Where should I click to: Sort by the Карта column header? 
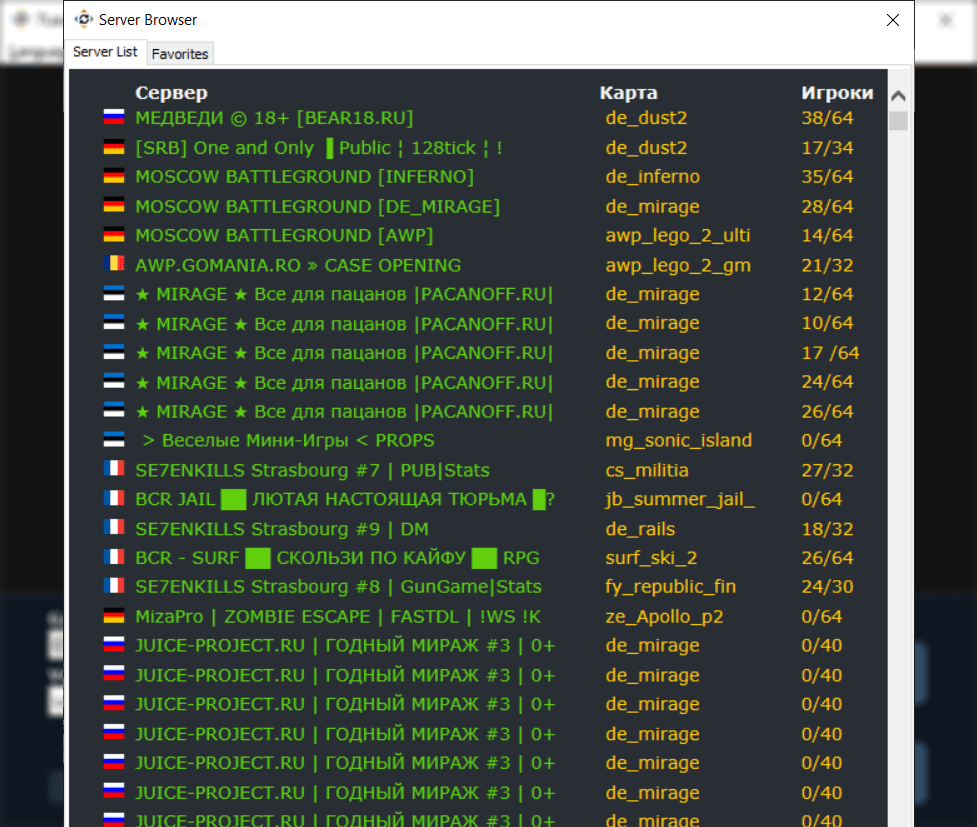click(628, 93)
